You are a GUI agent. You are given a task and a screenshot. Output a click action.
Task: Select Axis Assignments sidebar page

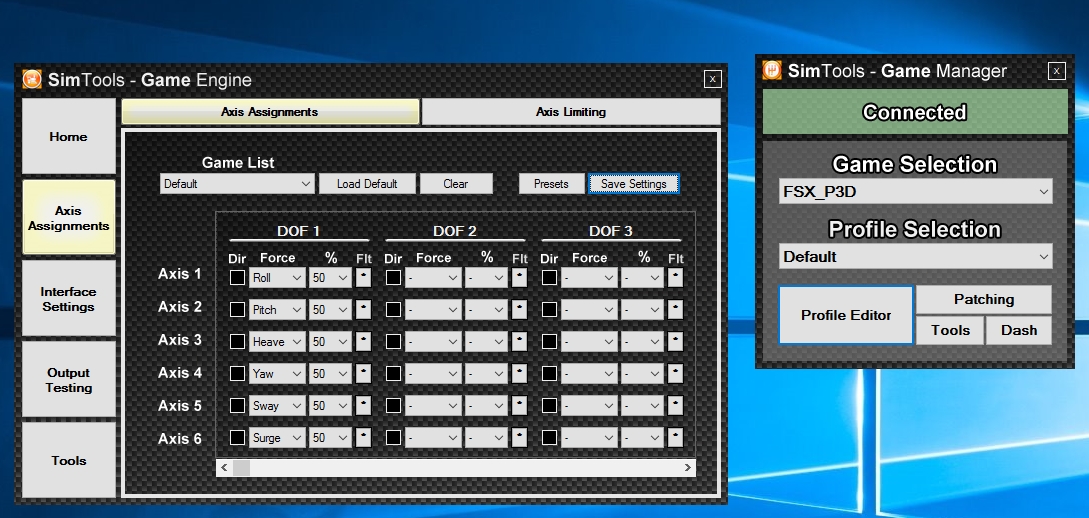click(x=69, y=217)
